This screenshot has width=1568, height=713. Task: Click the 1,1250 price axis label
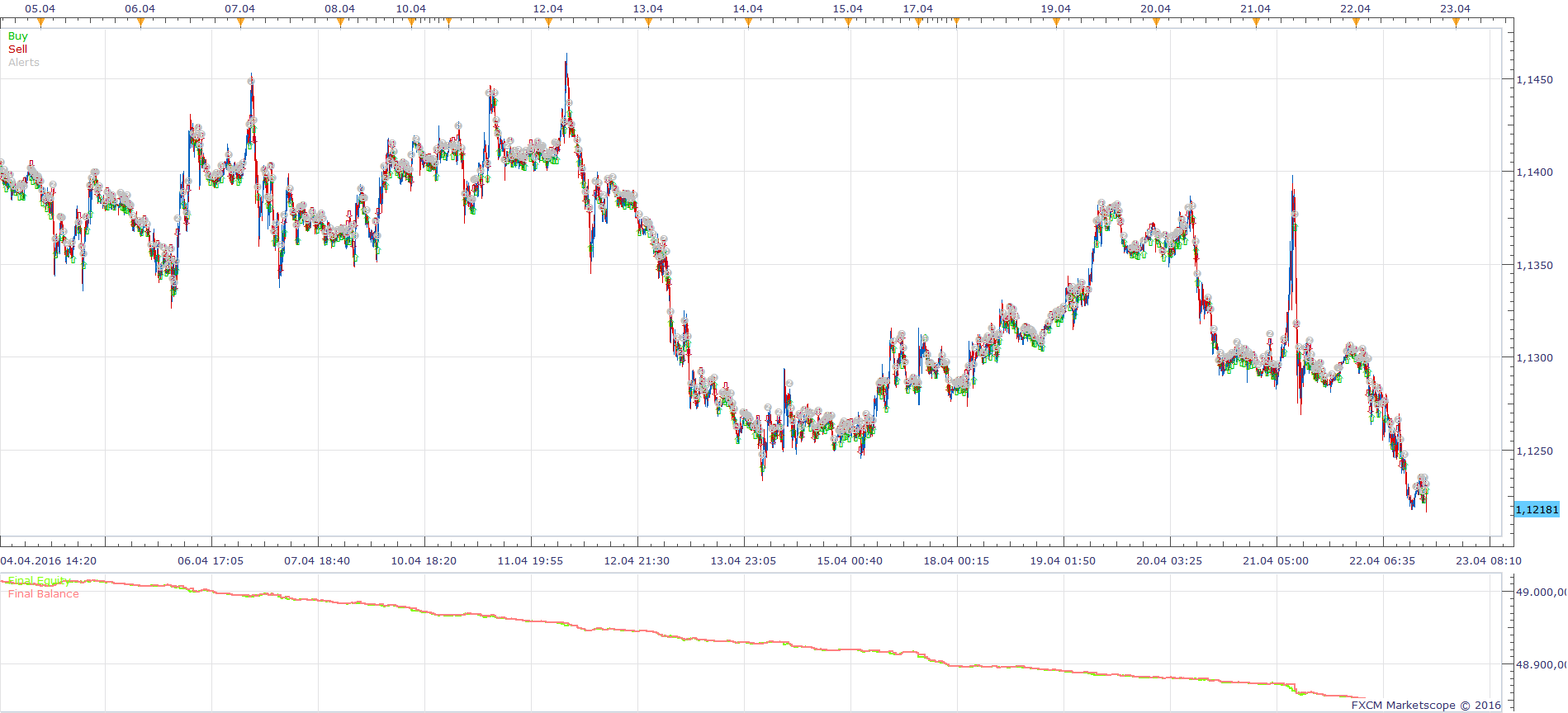(x=1535, y=451)
